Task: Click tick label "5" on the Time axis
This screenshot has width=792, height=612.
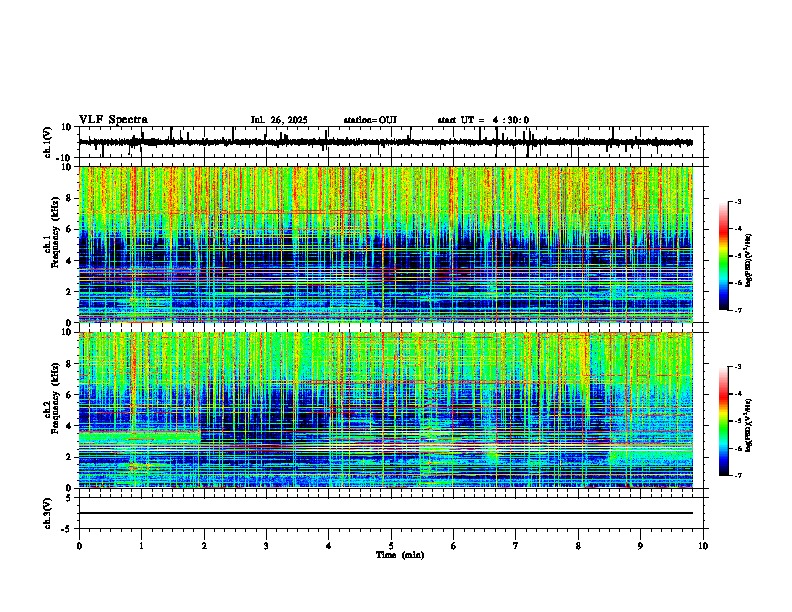Action: pos(391,546)
